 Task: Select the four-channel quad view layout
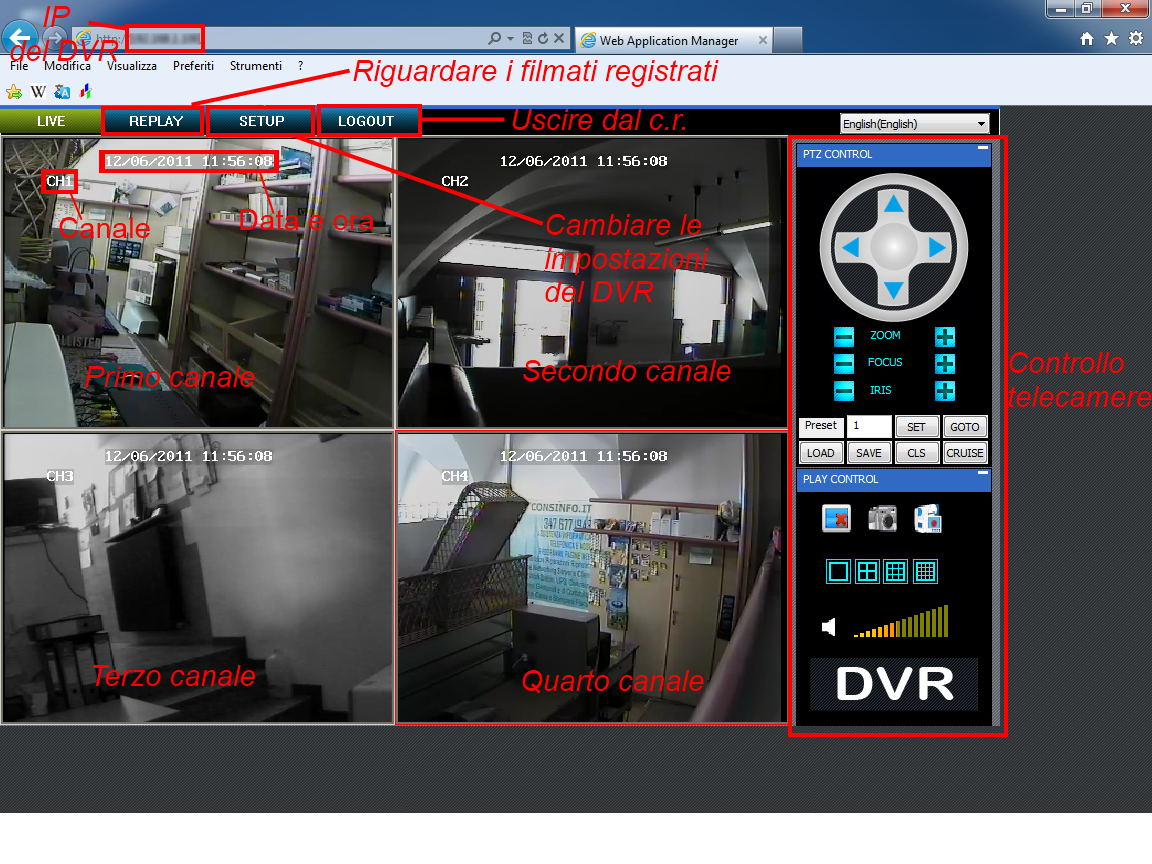point(867,571)
